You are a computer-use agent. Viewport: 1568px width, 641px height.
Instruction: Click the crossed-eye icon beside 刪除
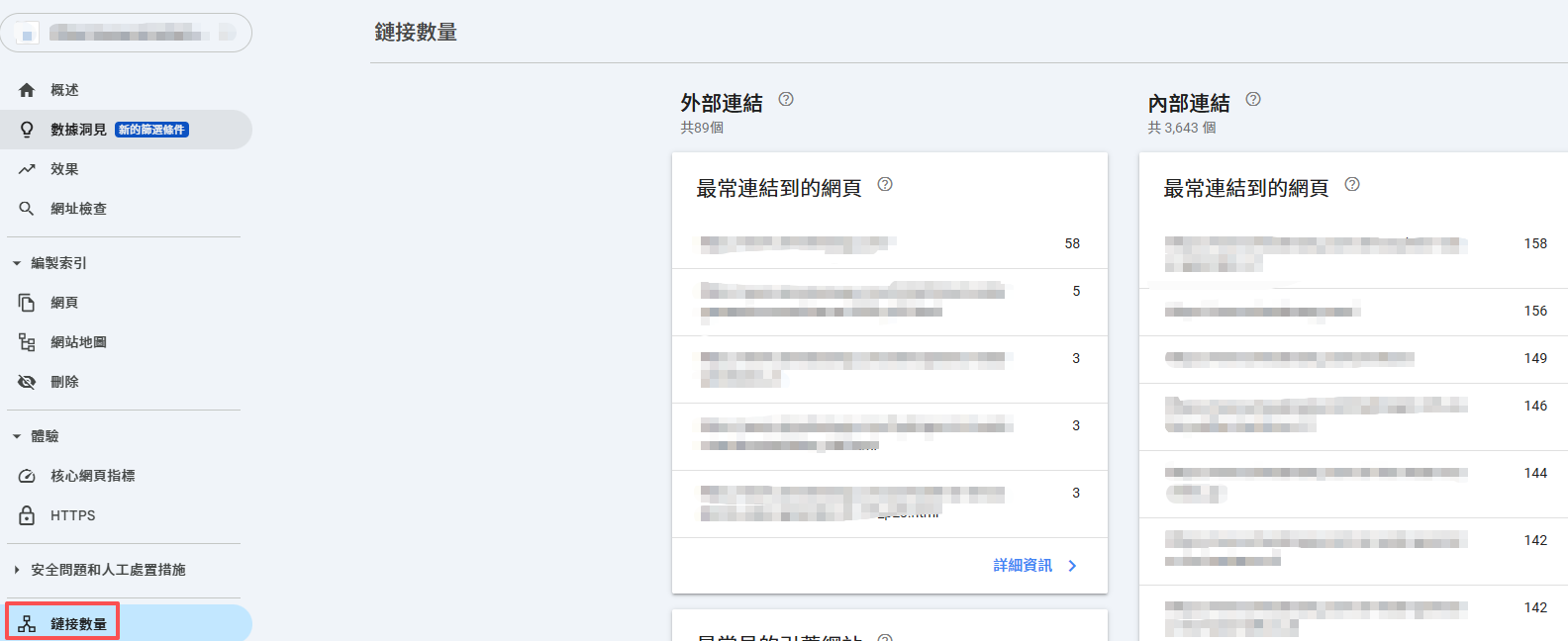click(x=27, y=382)
